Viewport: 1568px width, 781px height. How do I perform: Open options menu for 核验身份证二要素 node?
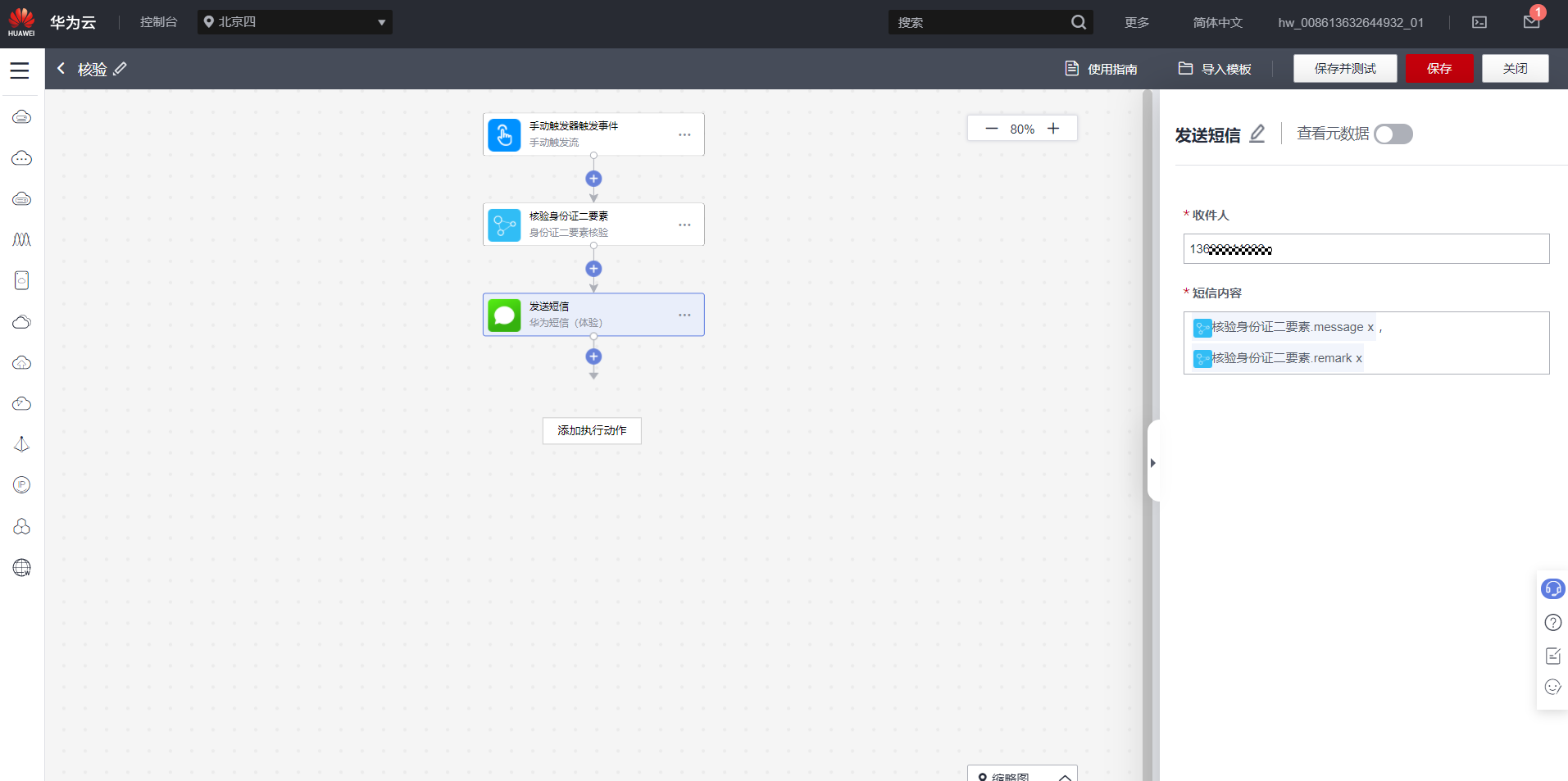684,225
